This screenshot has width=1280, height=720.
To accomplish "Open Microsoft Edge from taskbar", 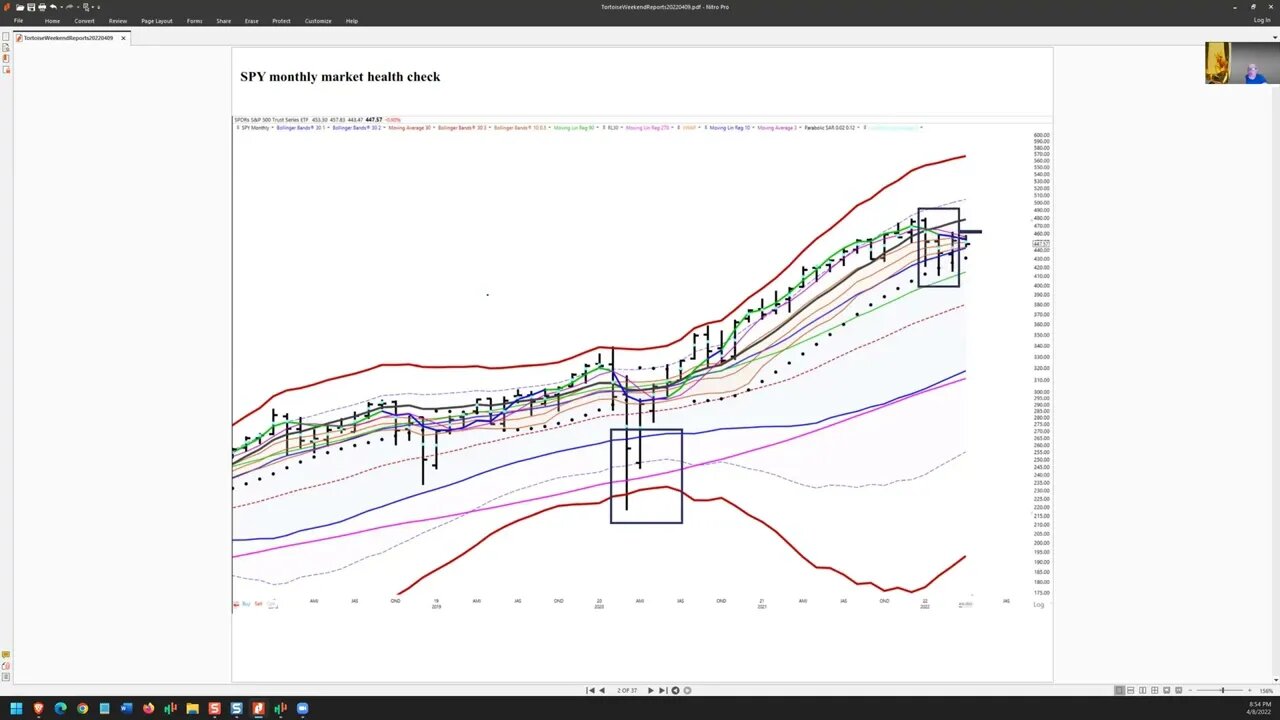I will coord(60,709).
